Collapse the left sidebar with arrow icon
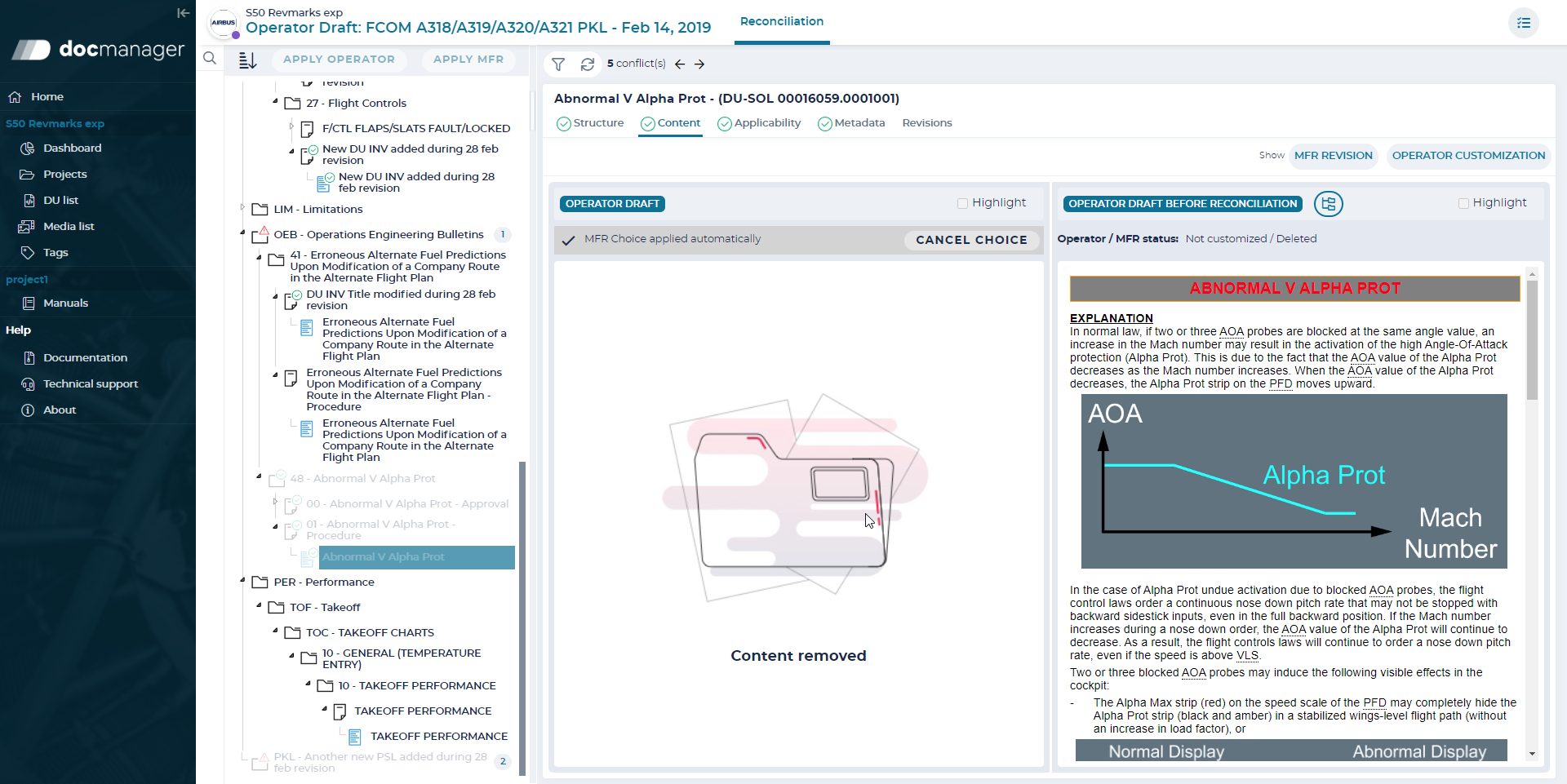 point(183,13)
